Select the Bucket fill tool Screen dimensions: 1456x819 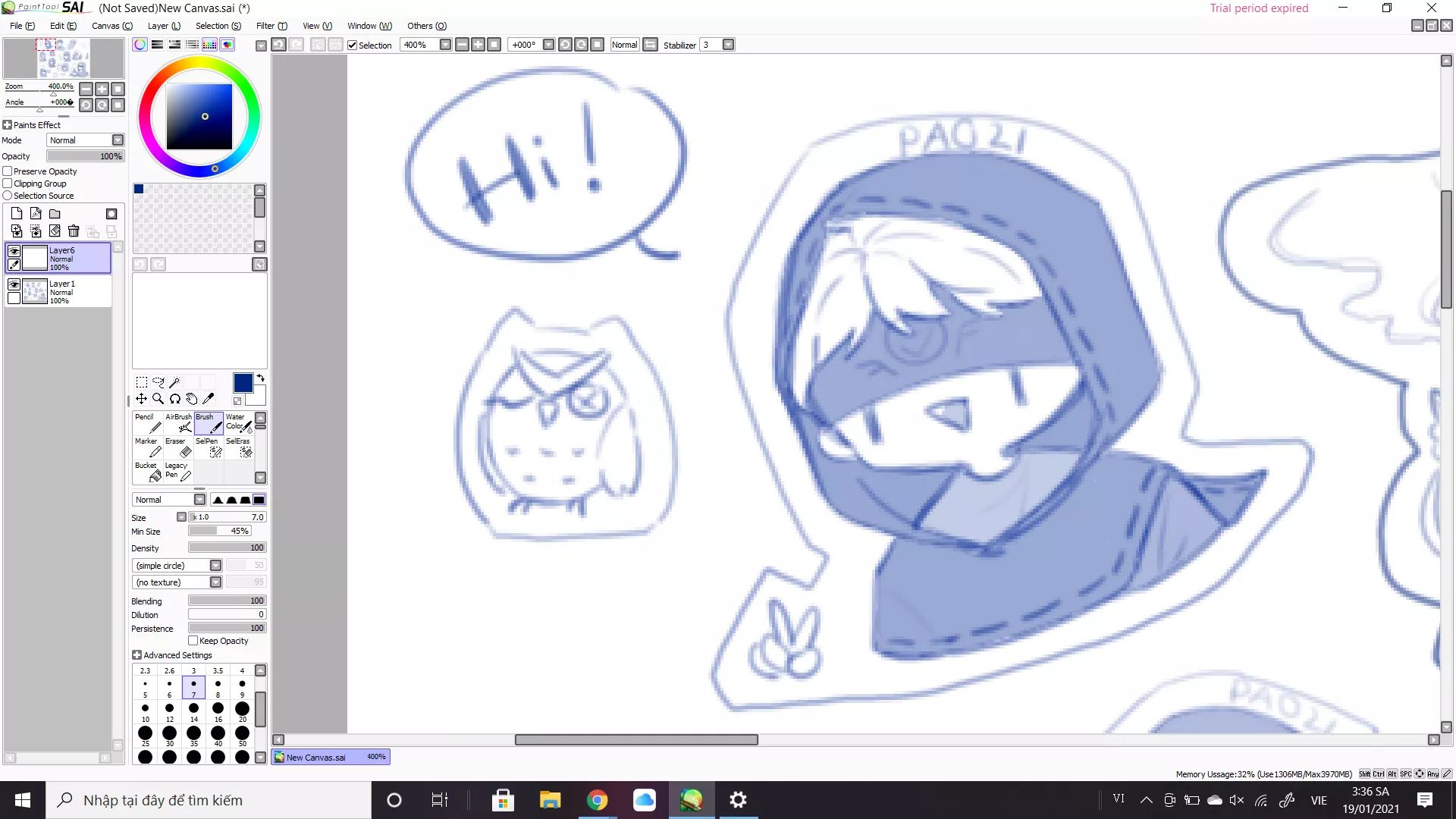click(x=147, y=471)
